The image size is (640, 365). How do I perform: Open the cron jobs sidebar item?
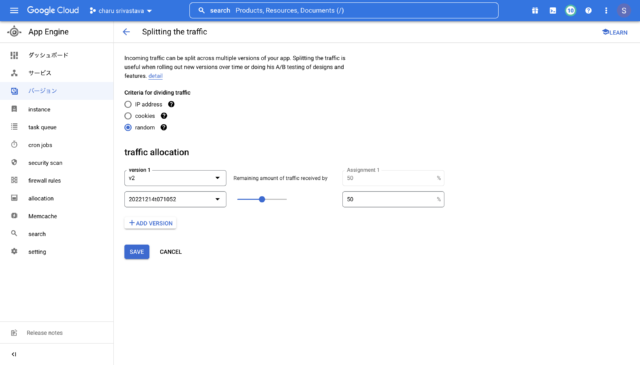57,145
